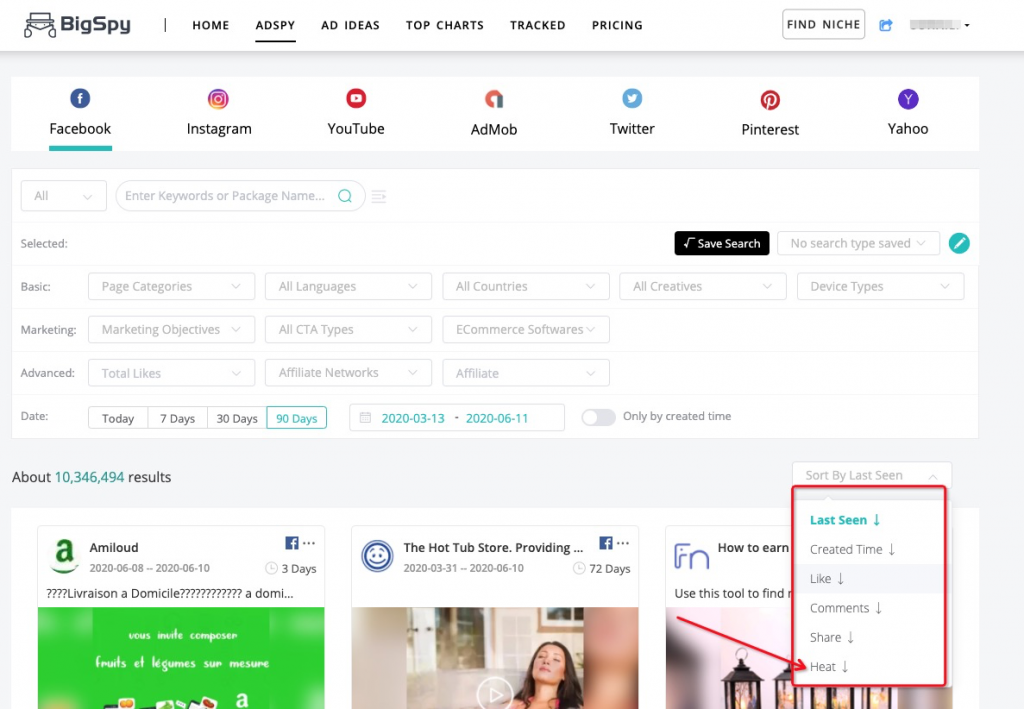
Task: Click the Amiloud advertiser avatar
Action: (x=64, y=556)
